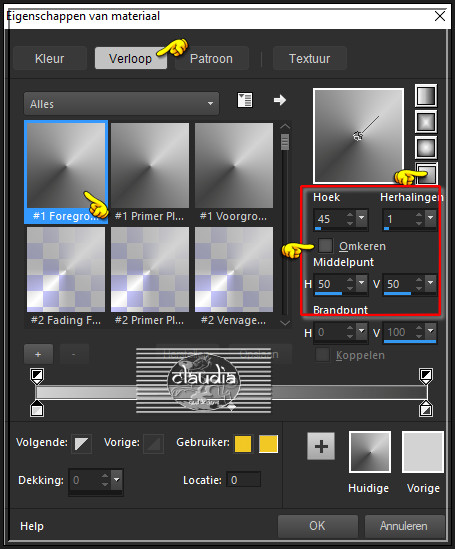Open the gradient list view options icon

tap(245, 100)
